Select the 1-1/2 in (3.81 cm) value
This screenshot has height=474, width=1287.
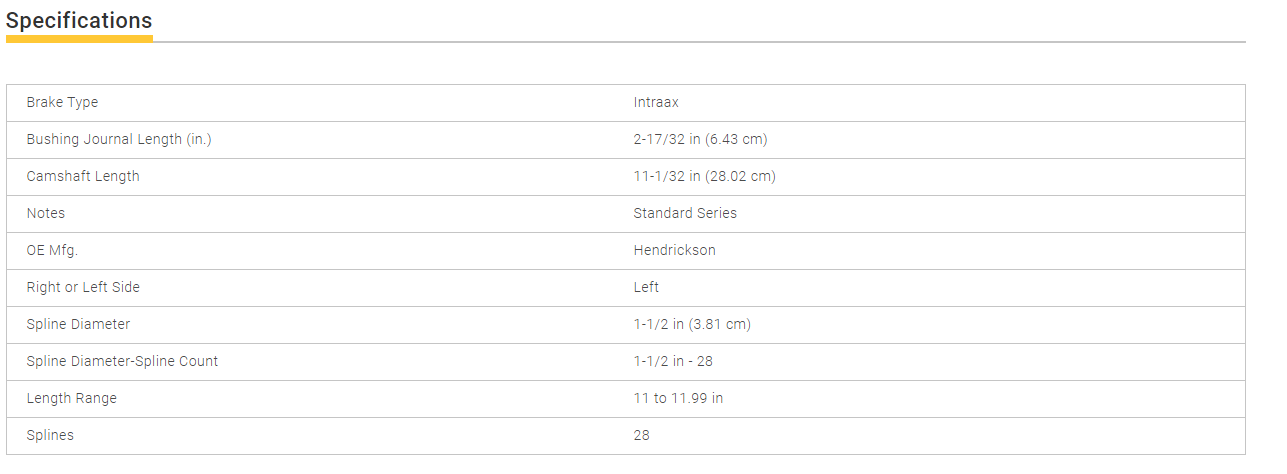pyautogui.click(x=692, y=324)
